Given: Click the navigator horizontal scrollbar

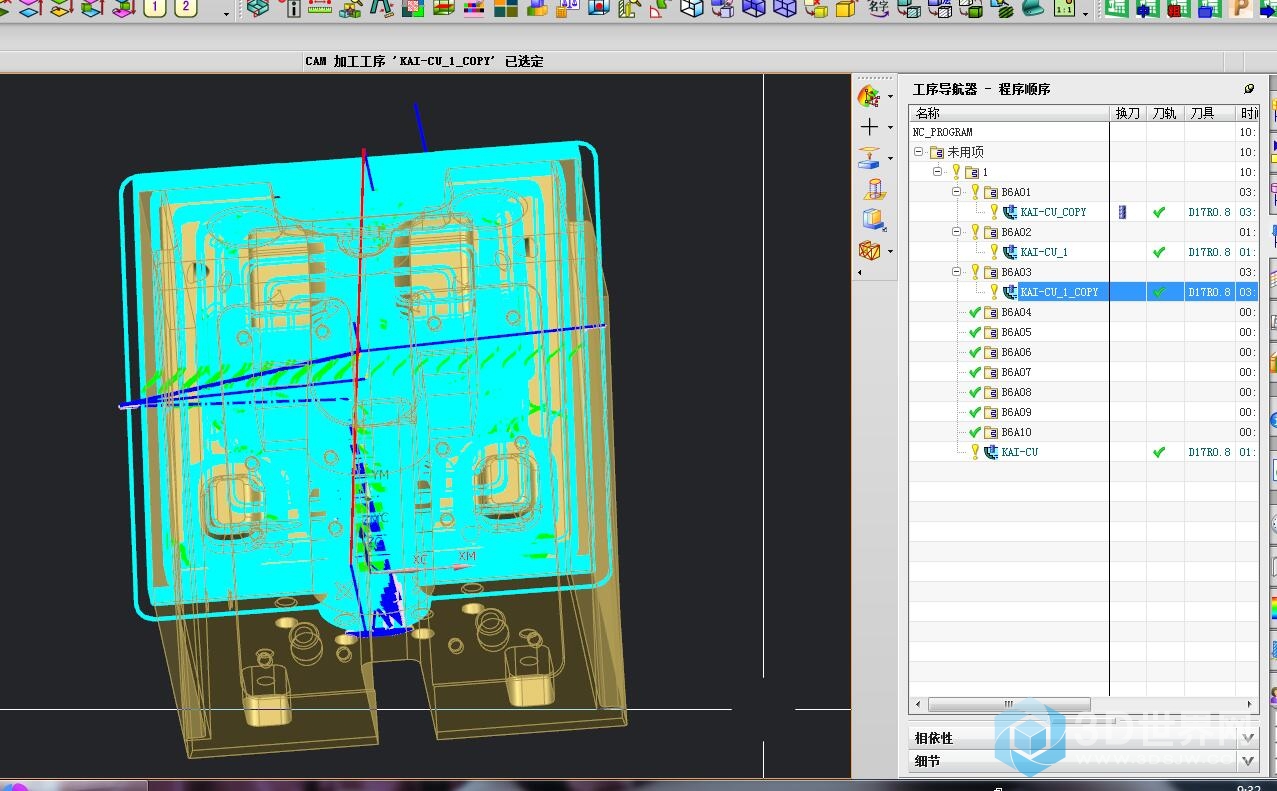Looking at the screenshot, I should pyautogui.click(x=1010, y=704).
